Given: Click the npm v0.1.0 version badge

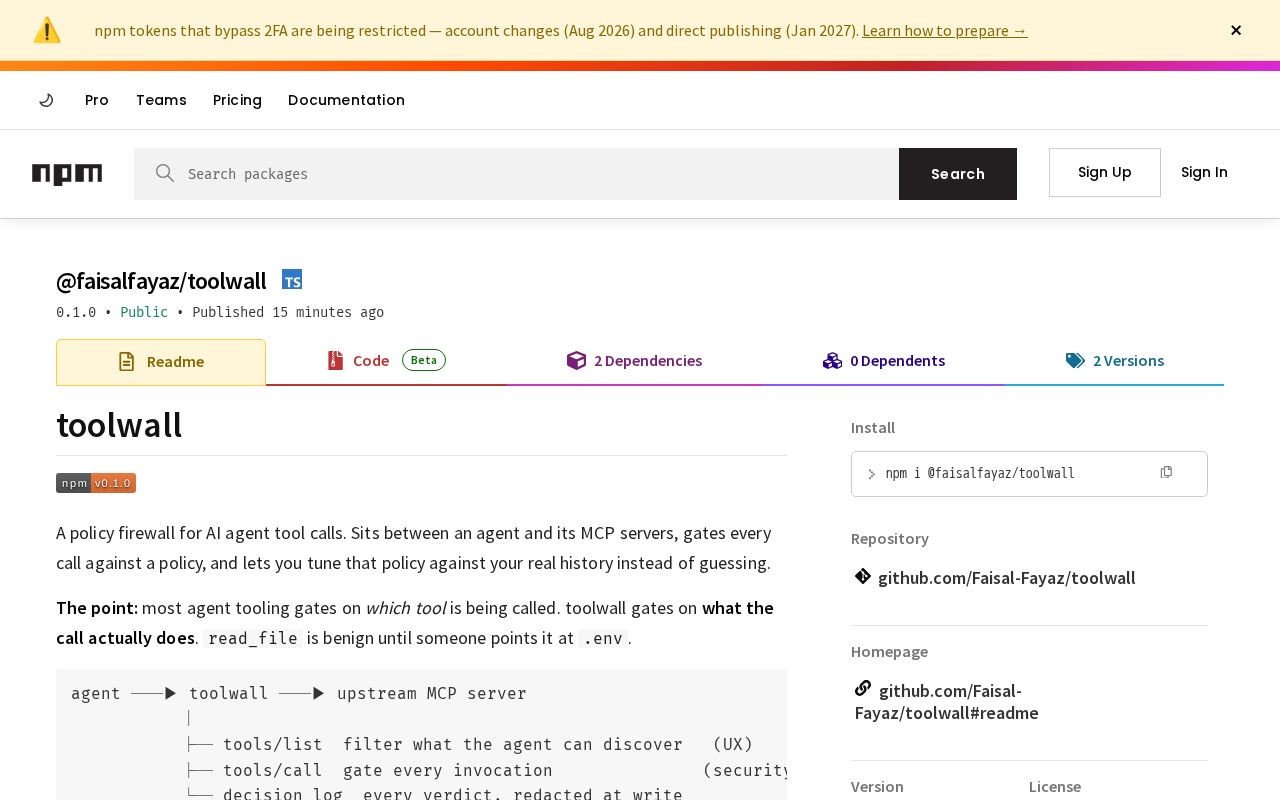Looking at the screenshot, I should point(96,483).
